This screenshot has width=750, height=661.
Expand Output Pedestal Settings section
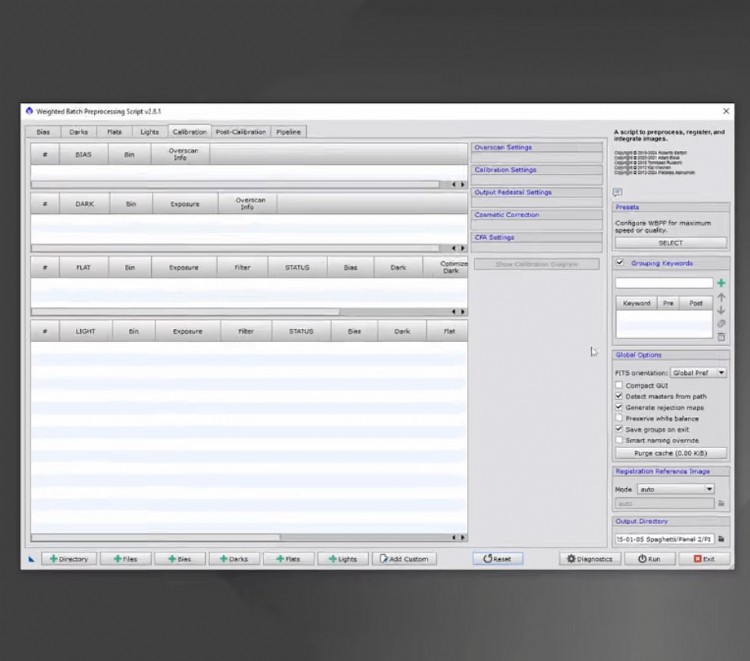point(536,192)
